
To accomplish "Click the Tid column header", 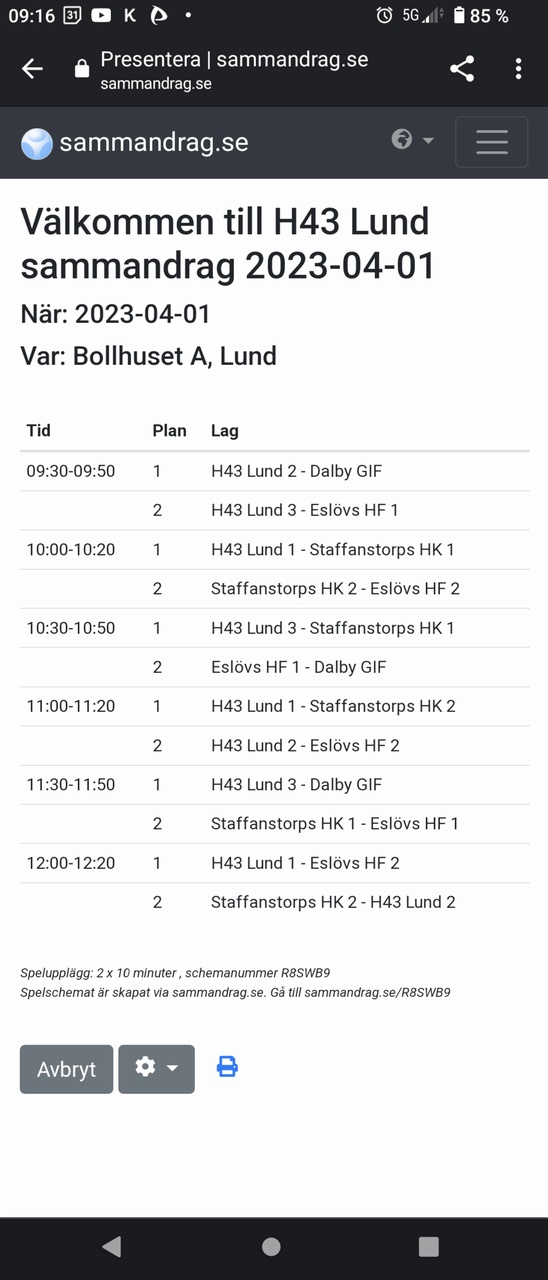I will tap(38, 431).
